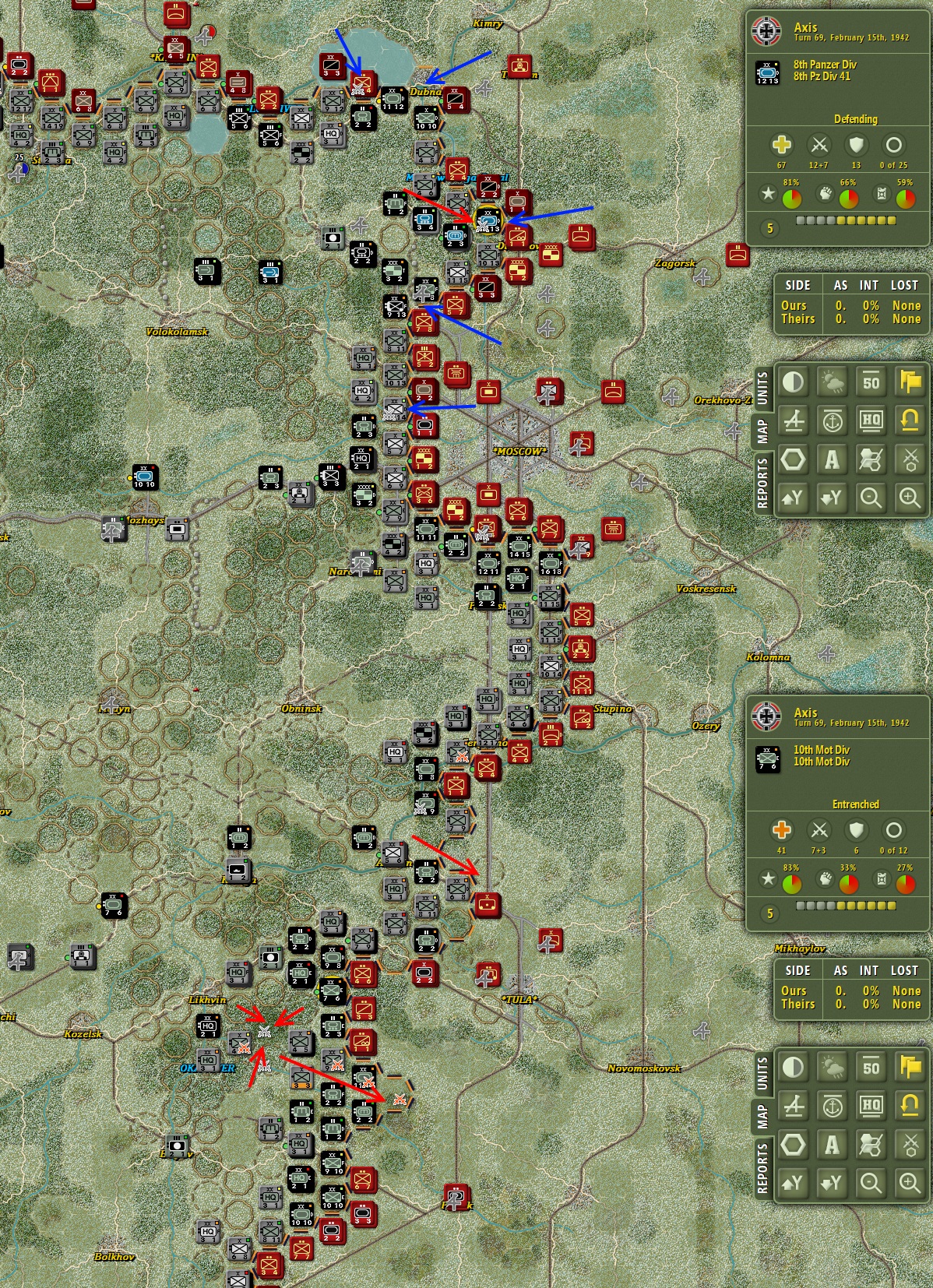Click the anchor button in the 10th Mot Div screenshot
This screenshot has width=933, height=1288.
[832, 1106]
